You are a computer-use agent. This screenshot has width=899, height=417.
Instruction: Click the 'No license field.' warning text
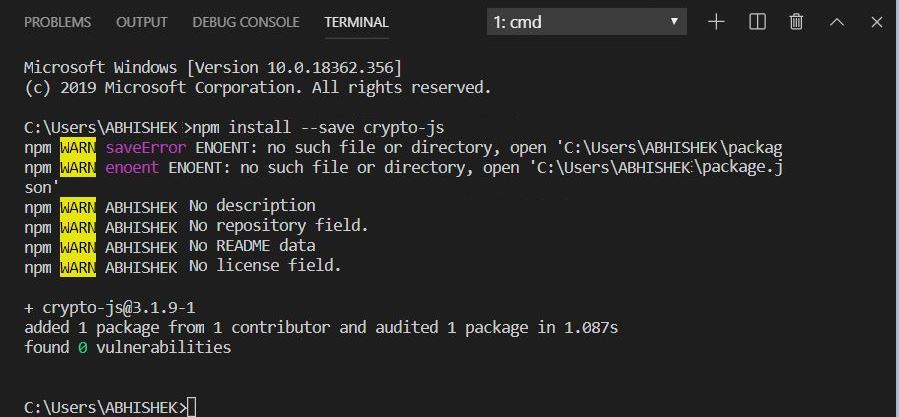[265, 265]
